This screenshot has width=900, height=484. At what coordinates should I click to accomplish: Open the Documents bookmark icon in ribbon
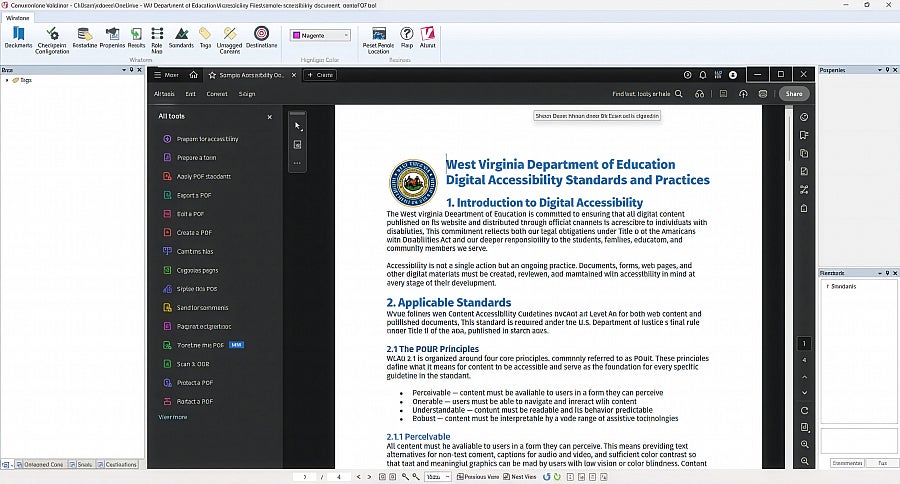coord(18,37)
